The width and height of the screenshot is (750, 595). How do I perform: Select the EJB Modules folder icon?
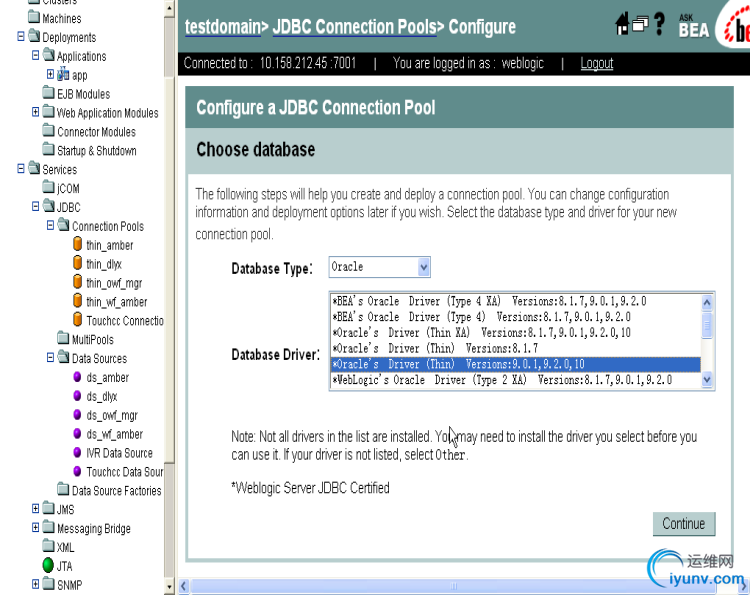48,92
